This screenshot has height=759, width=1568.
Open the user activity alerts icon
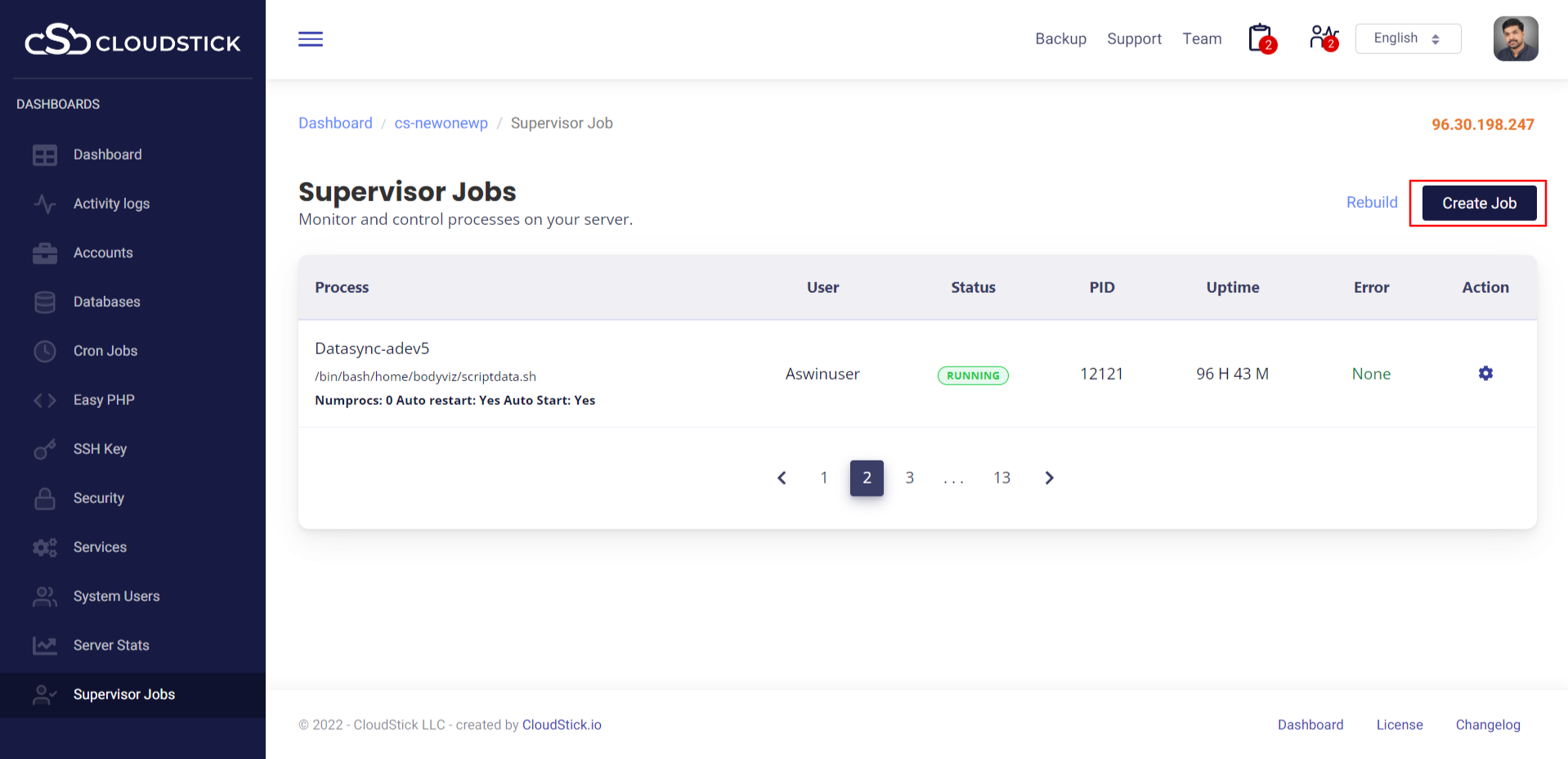click(x=1323, y=38)
